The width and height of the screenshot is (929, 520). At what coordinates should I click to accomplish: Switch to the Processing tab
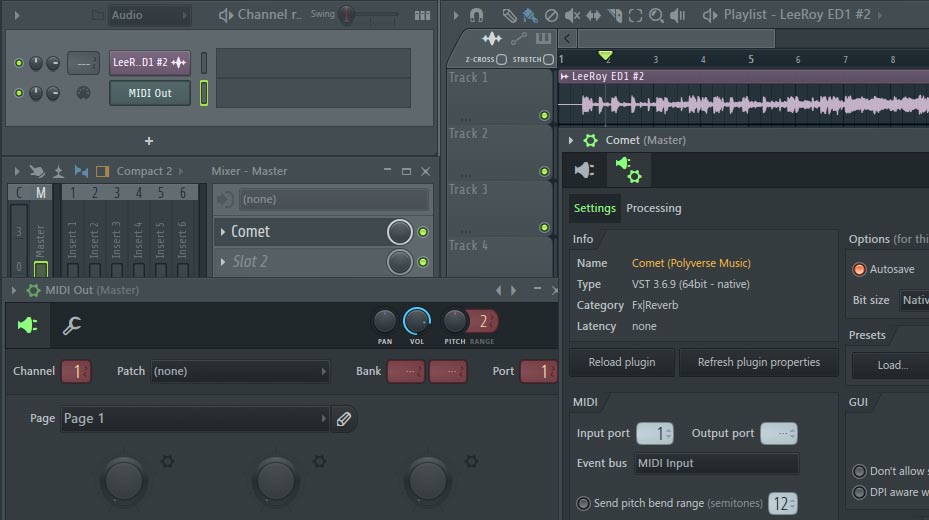click(653, 208)
